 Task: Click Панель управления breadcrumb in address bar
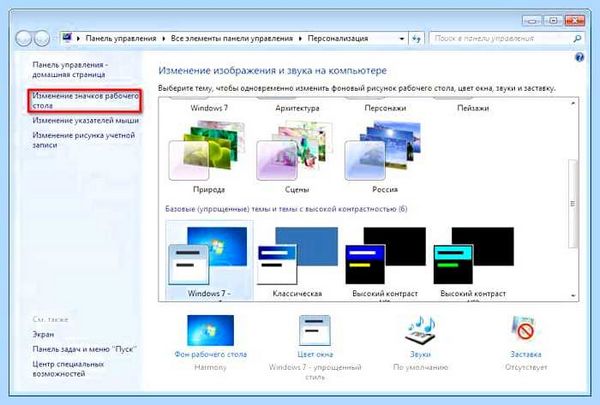point(121,39)
